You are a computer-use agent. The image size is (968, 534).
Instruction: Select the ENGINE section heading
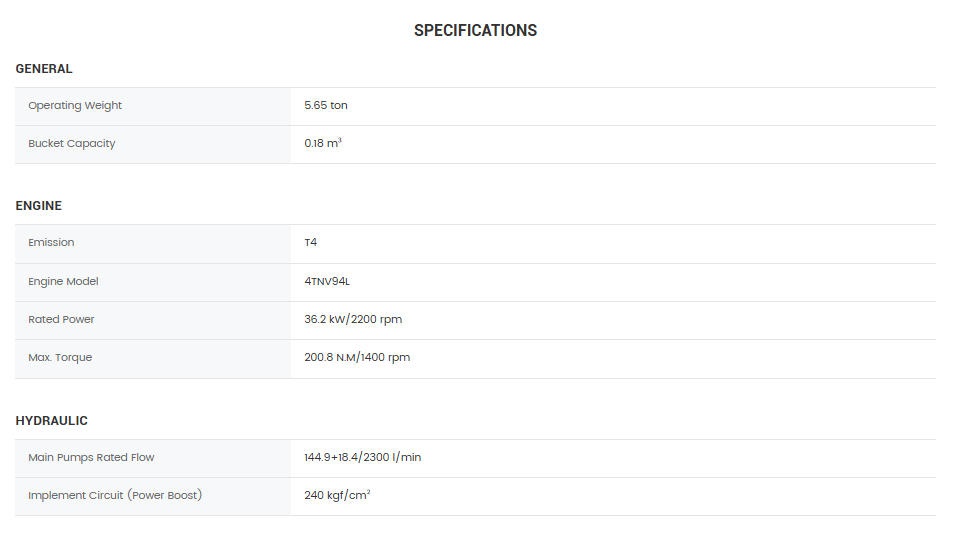click(x=39, y=206)
